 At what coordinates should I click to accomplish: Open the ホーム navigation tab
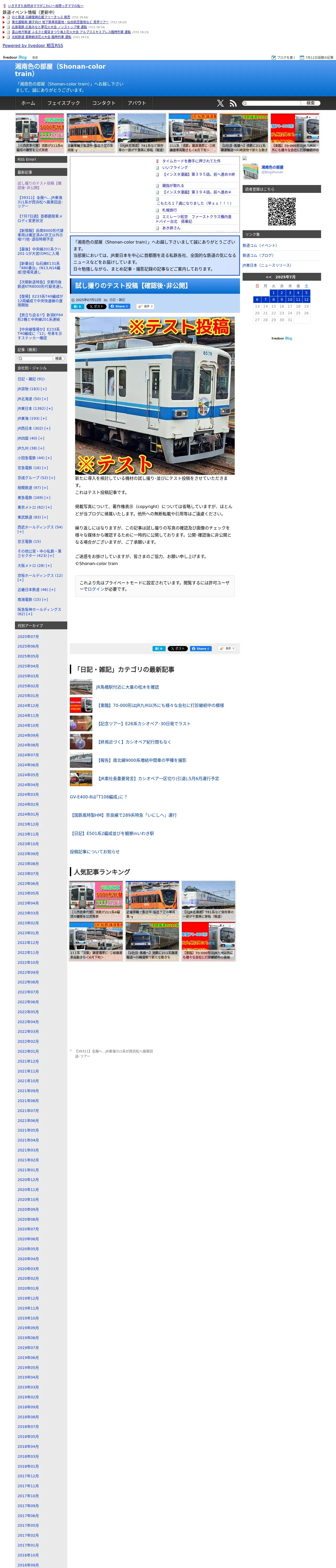click(28, 103)
